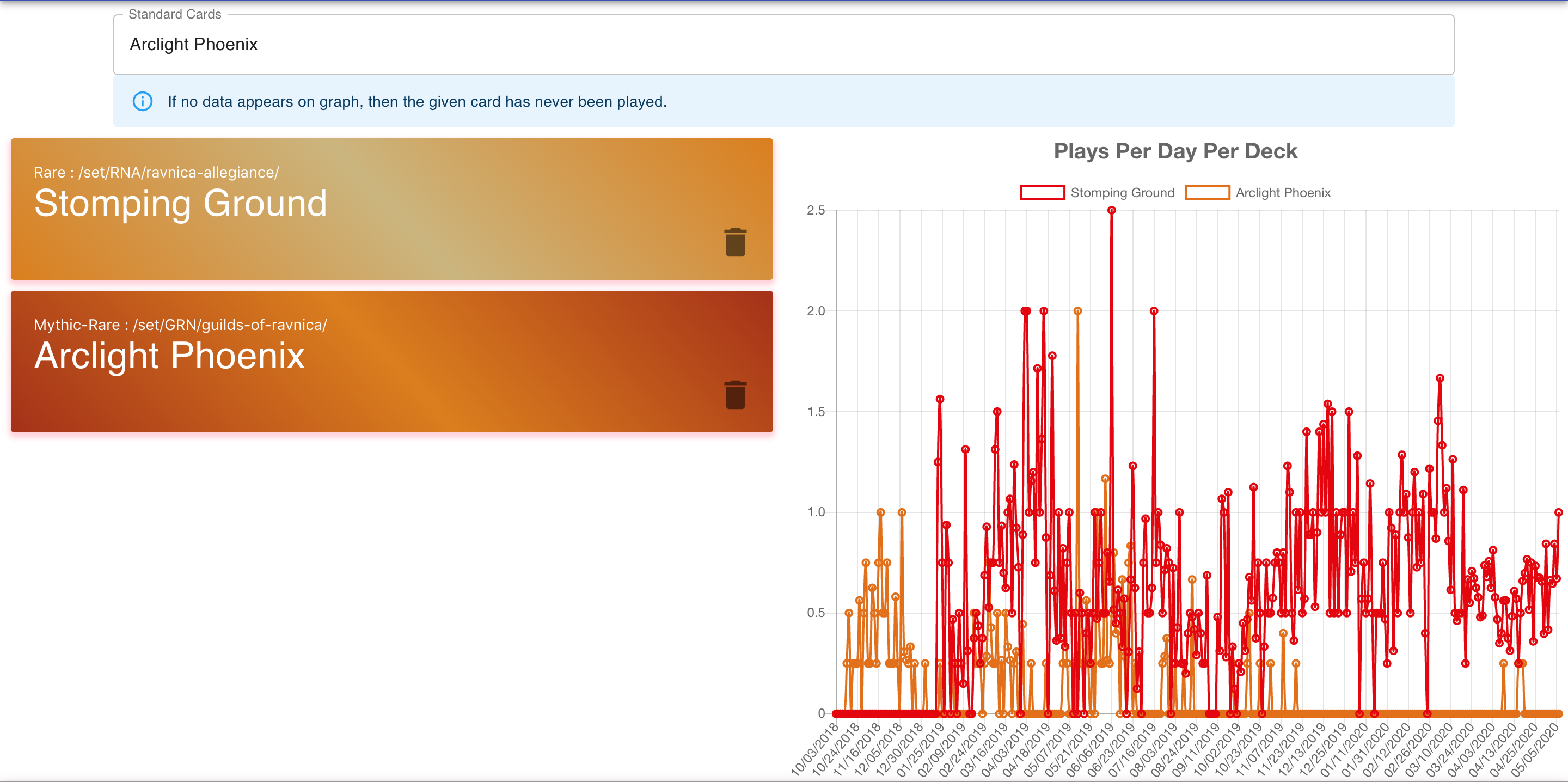Click the Arclight Phoenix legend label
1568x782 pixels.
point(1283,192)
